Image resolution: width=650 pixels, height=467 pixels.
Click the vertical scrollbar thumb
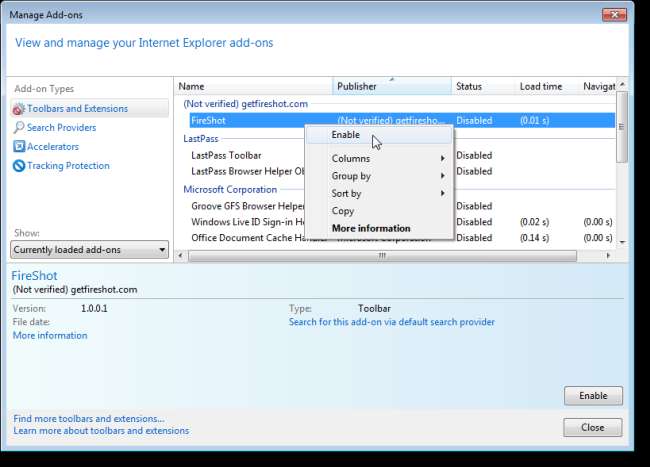(x=622, y=127)
